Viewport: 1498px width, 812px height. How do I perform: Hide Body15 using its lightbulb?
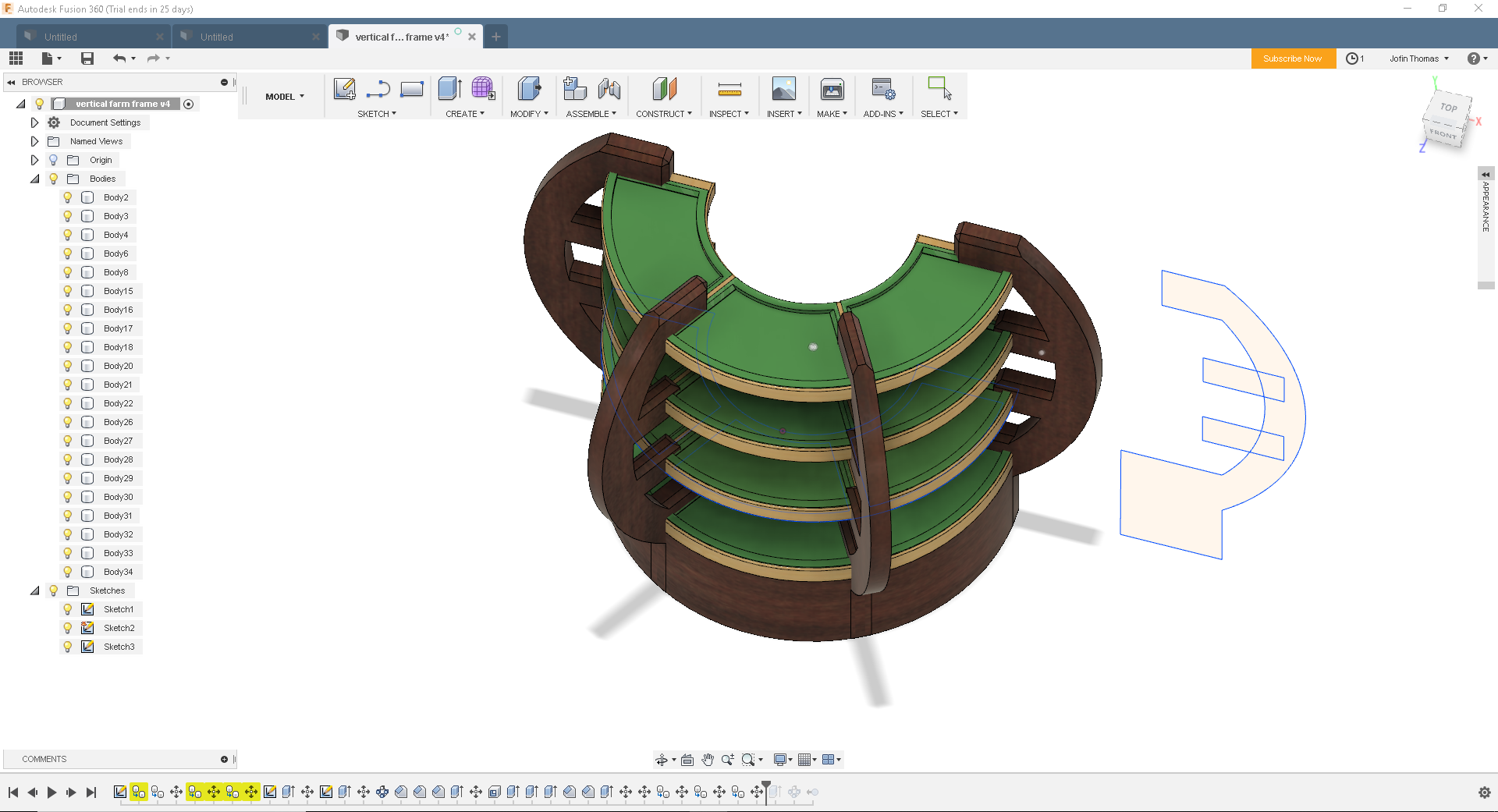coord(68,291)
